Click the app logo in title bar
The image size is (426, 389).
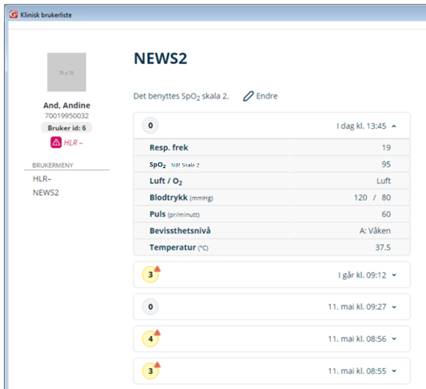14,15
